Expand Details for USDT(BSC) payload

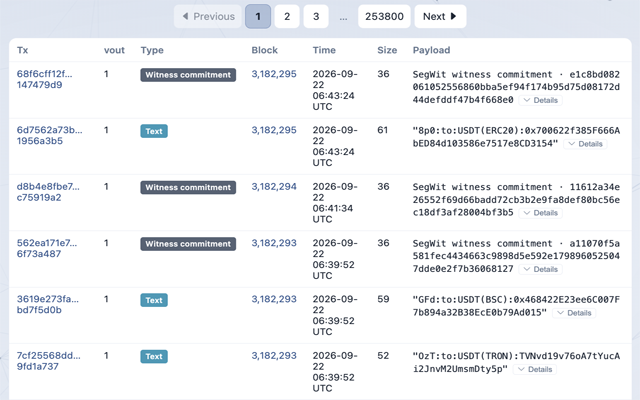(574, 313)
